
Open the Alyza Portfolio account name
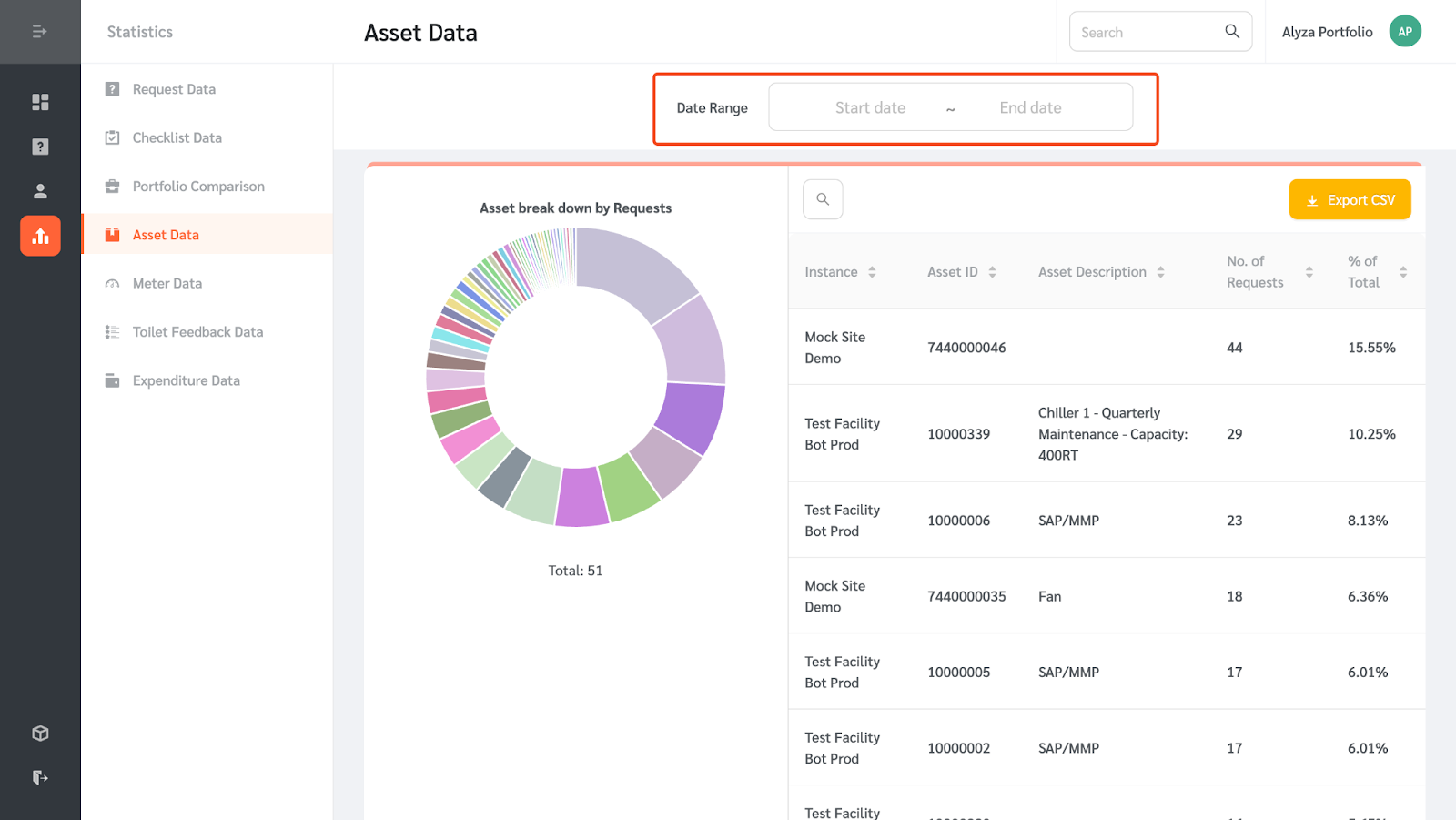1327,32
